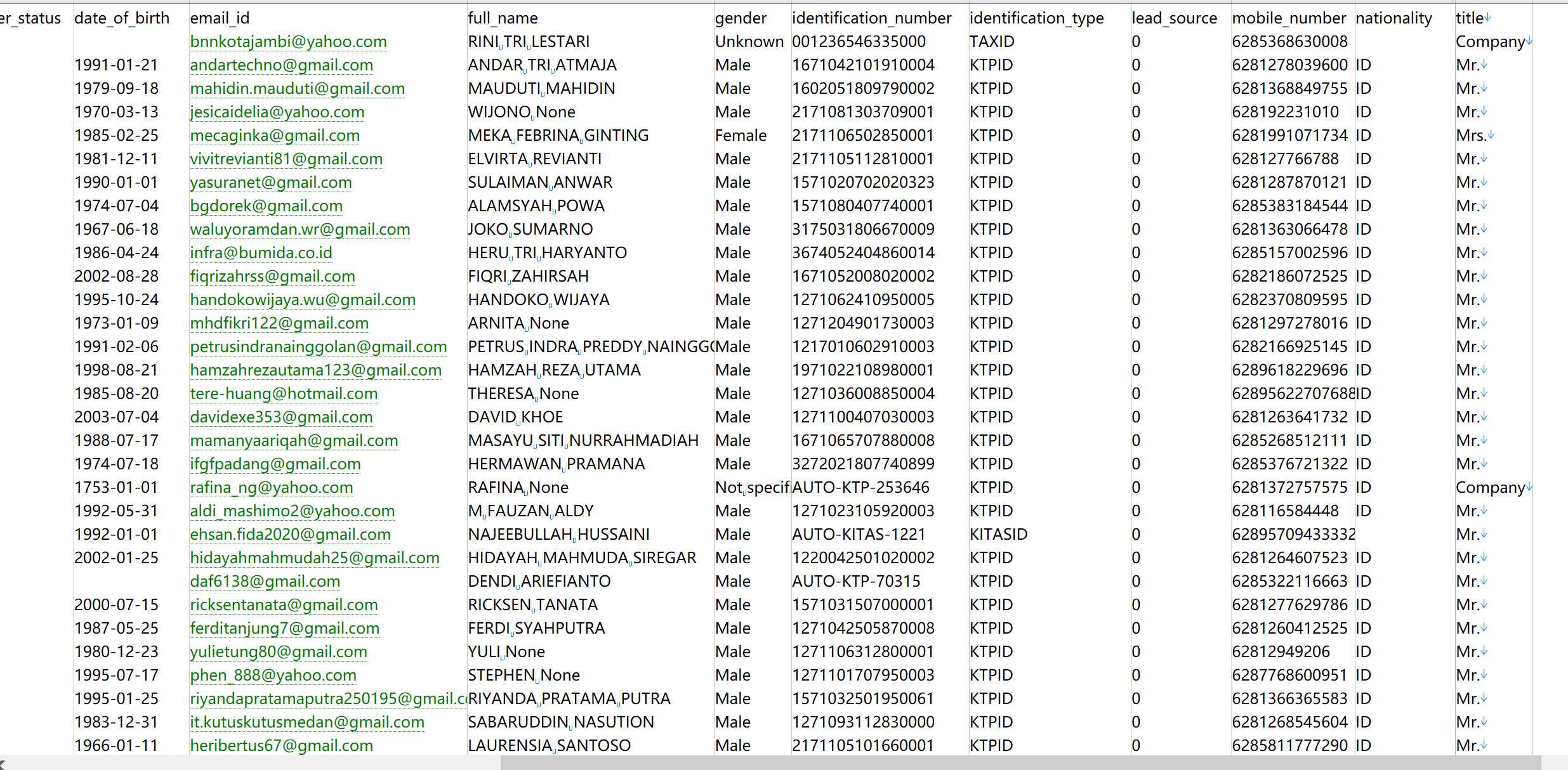Click the nationality column header
The image size is (1568, 770).
(1393, 18)
